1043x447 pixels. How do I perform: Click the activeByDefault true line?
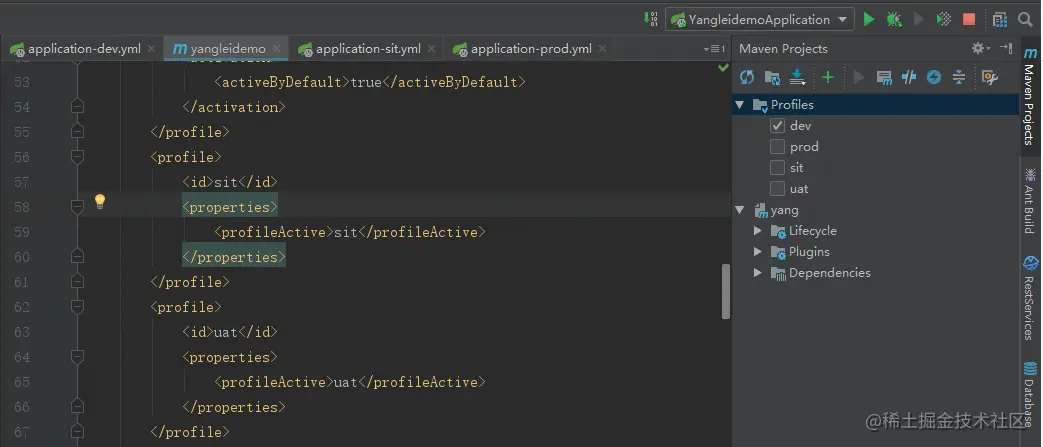point(370,82)
